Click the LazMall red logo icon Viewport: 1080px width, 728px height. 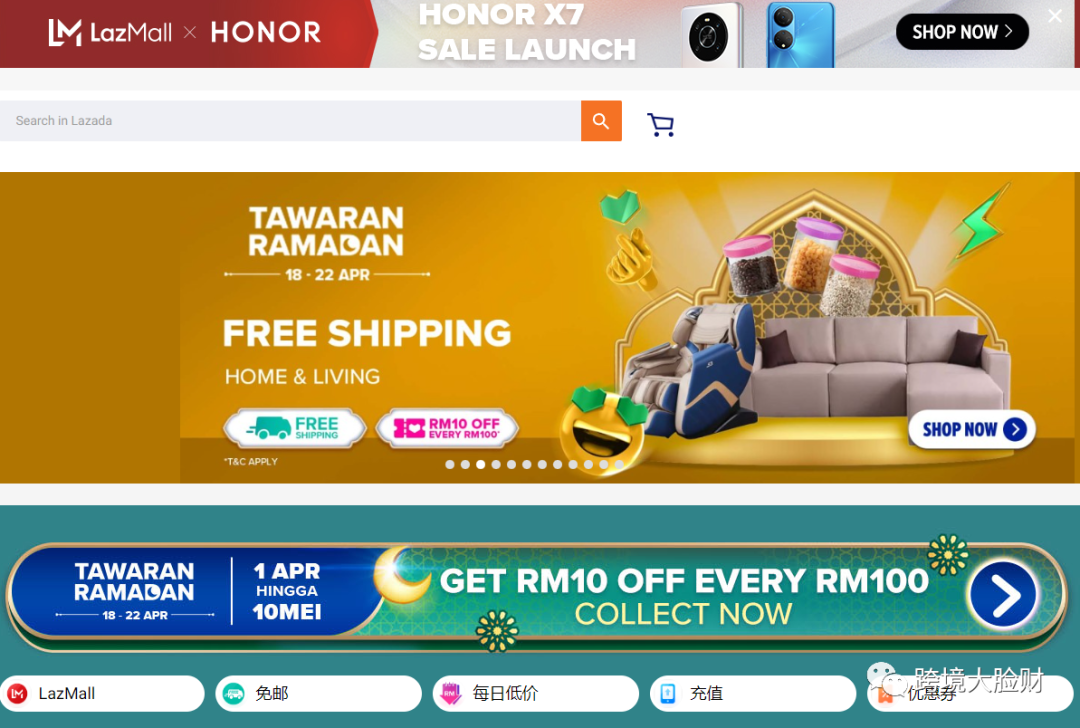point(17,694)
